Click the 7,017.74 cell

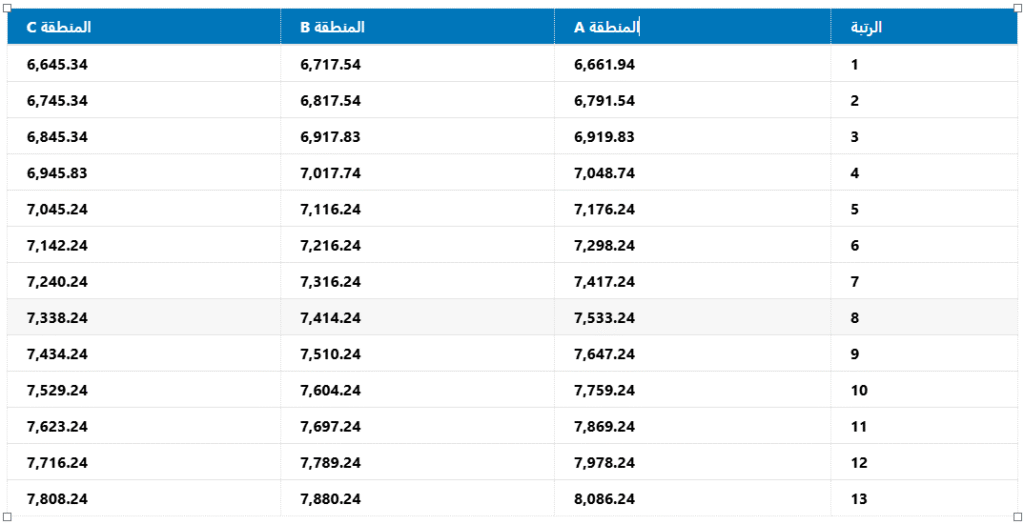pos(330,173)
